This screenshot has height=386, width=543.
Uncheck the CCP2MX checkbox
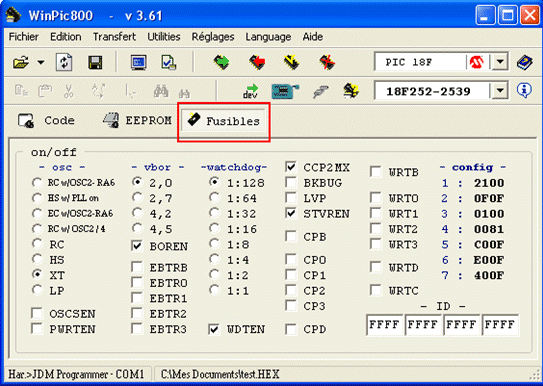click(x=291, y=167)
